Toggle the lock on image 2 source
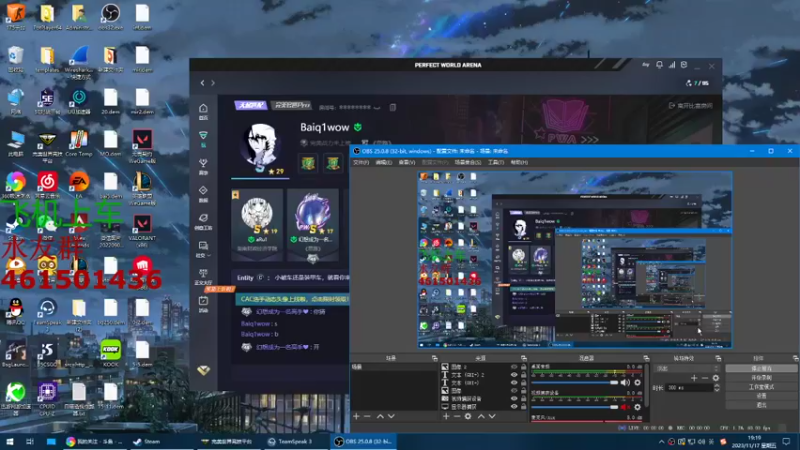800x450 pixels. [x=523, y=367]
